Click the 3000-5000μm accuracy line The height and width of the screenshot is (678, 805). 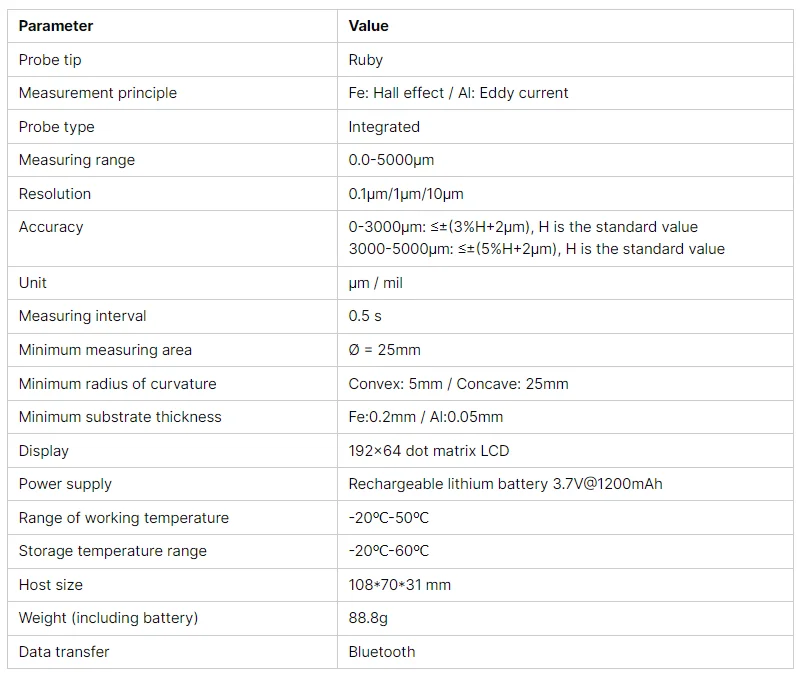point(536,249)
